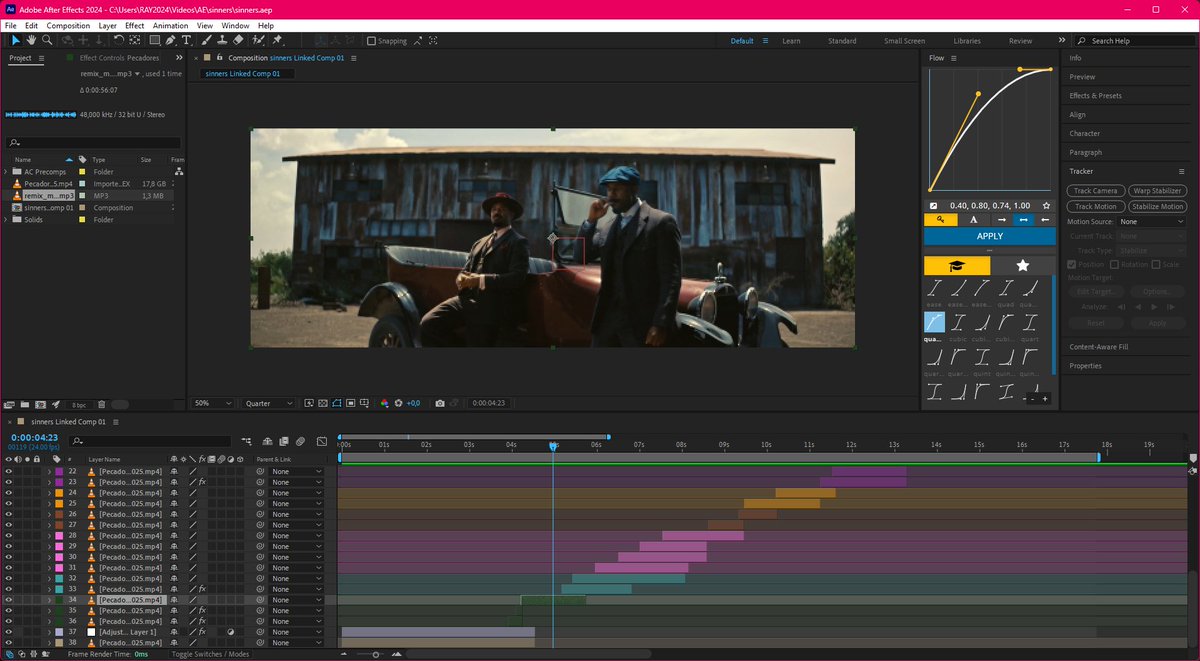Expand layer 30 properties arrow
This screenshot has height=661, width=1200.
coord(49,557)
